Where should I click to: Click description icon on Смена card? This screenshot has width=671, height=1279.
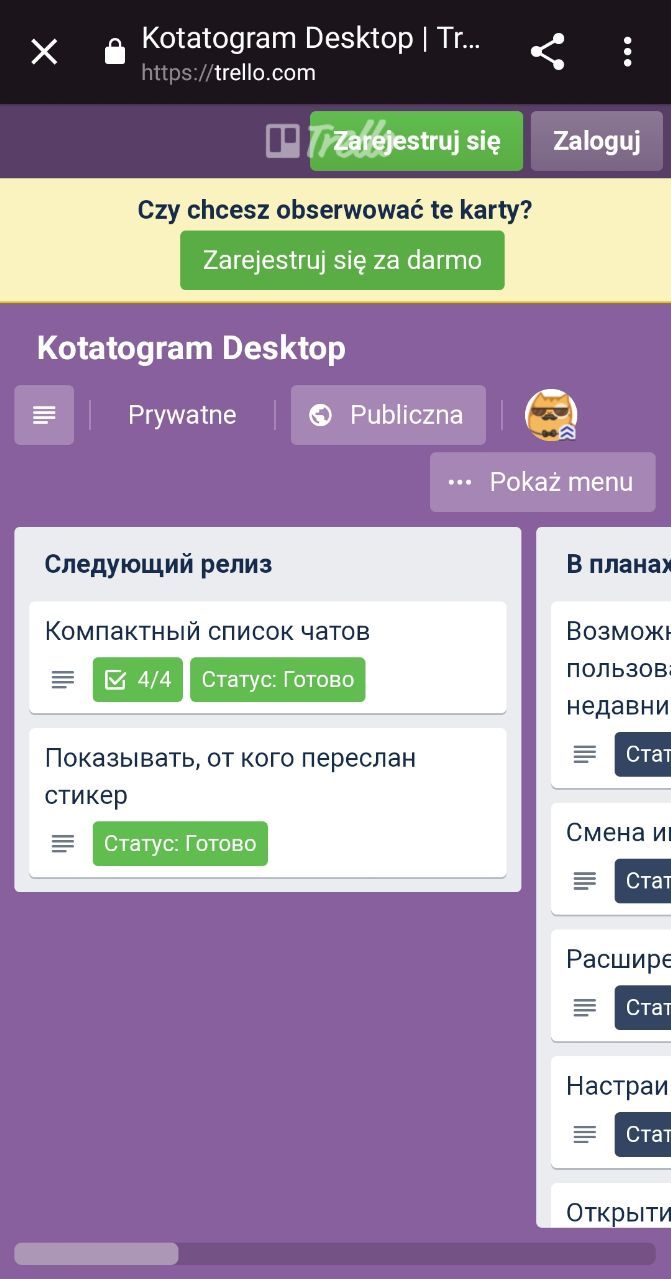[x=585, y=881]
